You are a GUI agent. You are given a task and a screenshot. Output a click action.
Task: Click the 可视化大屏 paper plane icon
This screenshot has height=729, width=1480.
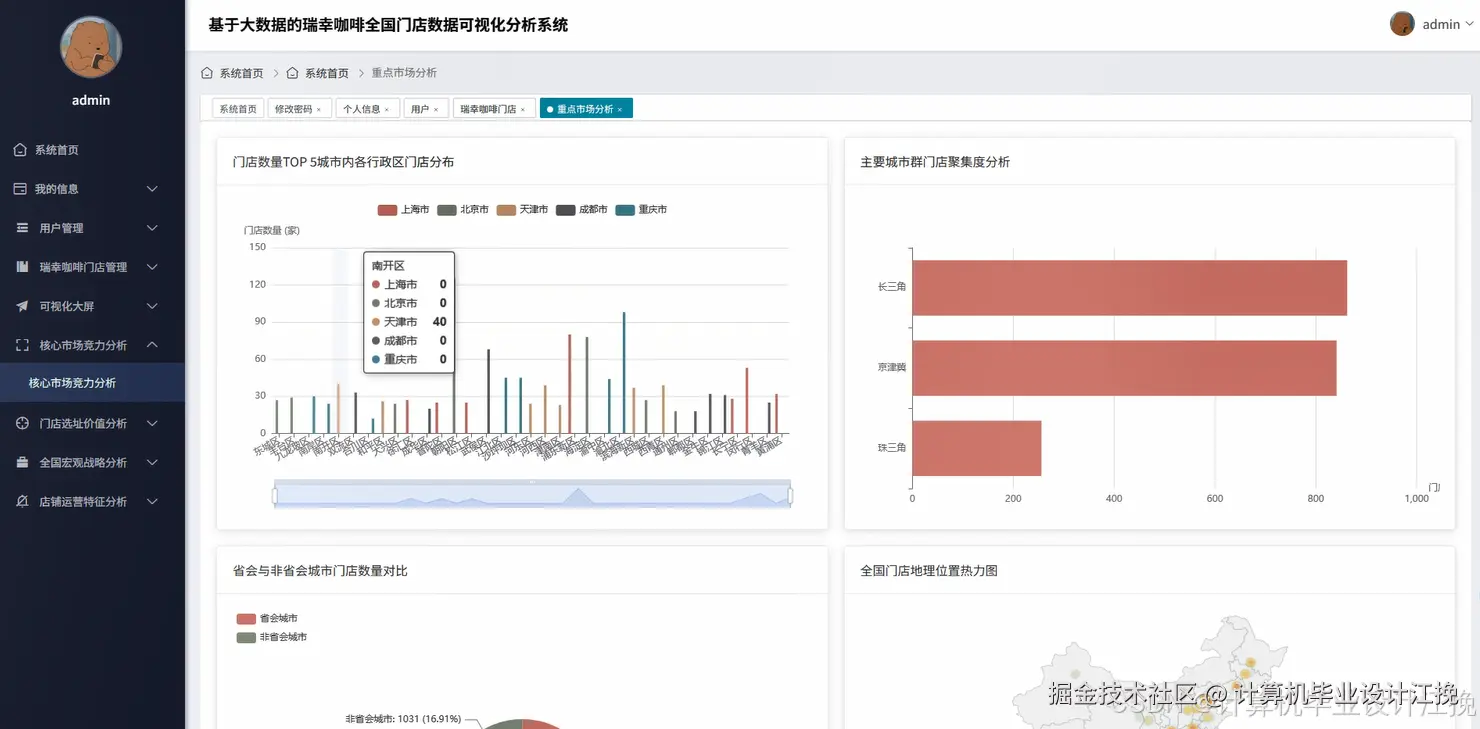22,306
